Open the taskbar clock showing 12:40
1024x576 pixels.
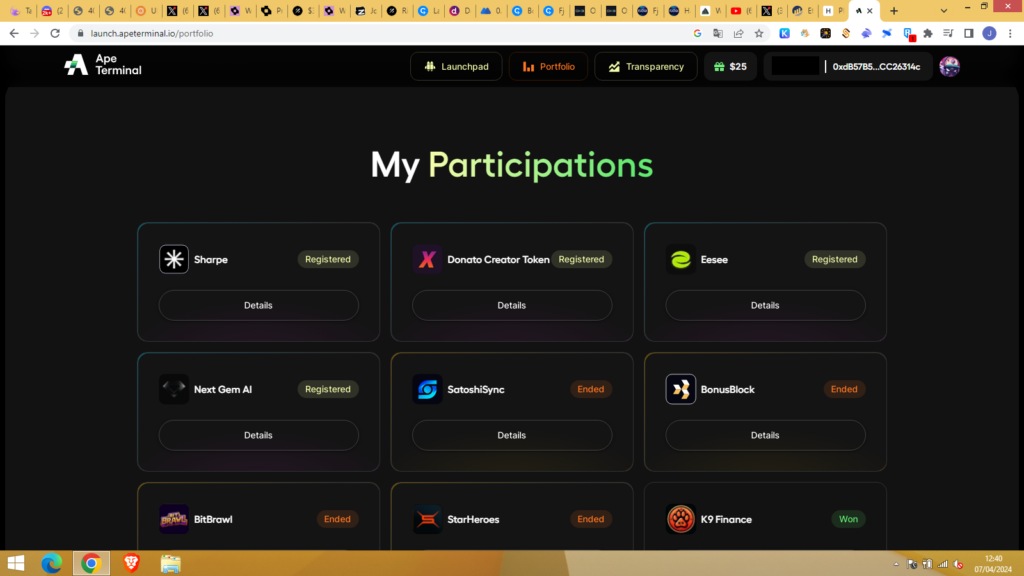[993, 564]
